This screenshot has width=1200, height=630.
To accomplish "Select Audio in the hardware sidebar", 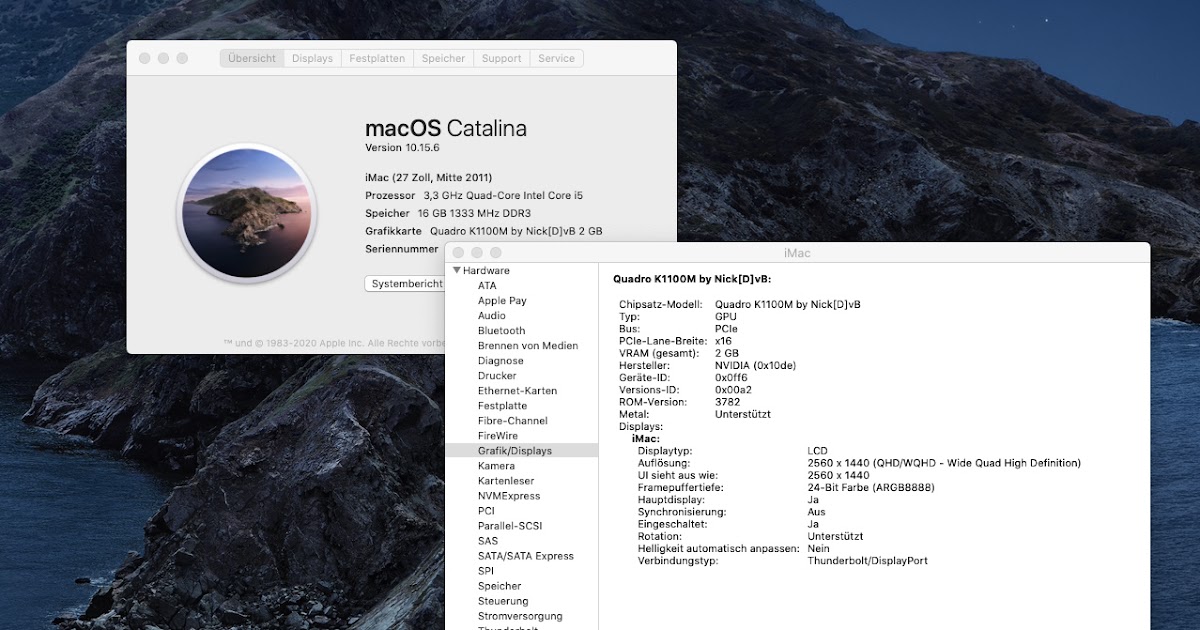I will tap(492, 315).
